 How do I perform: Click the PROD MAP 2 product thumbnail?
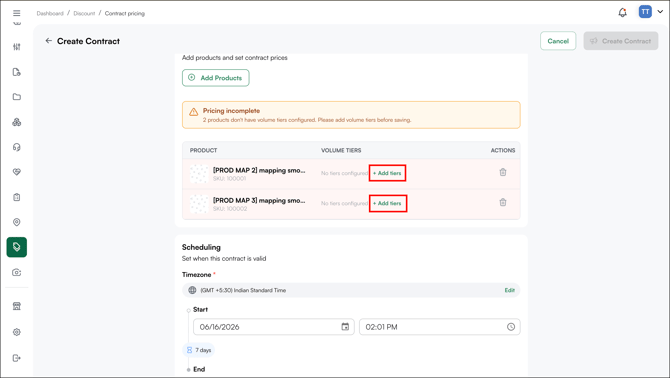pyautogui.click(x=199, y=174)
